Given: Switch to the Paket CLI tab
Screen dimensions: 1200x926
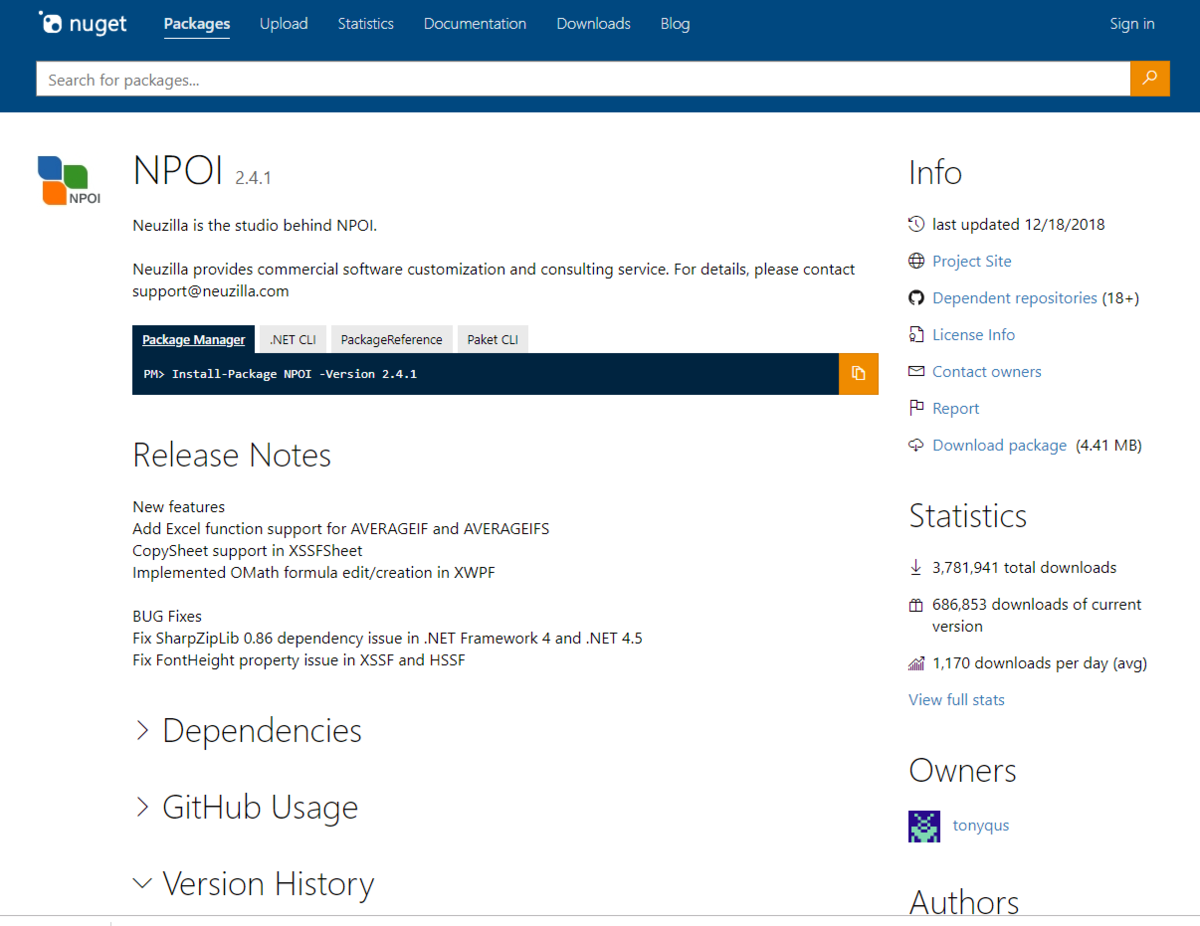Looking at the screenshot, I should point(493,340).
